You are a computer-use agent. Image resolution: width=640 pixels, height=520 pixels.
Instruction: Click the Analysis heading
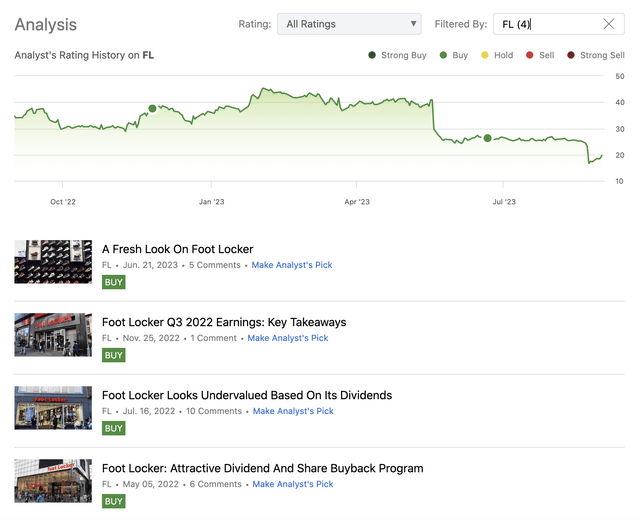point(46,24)
